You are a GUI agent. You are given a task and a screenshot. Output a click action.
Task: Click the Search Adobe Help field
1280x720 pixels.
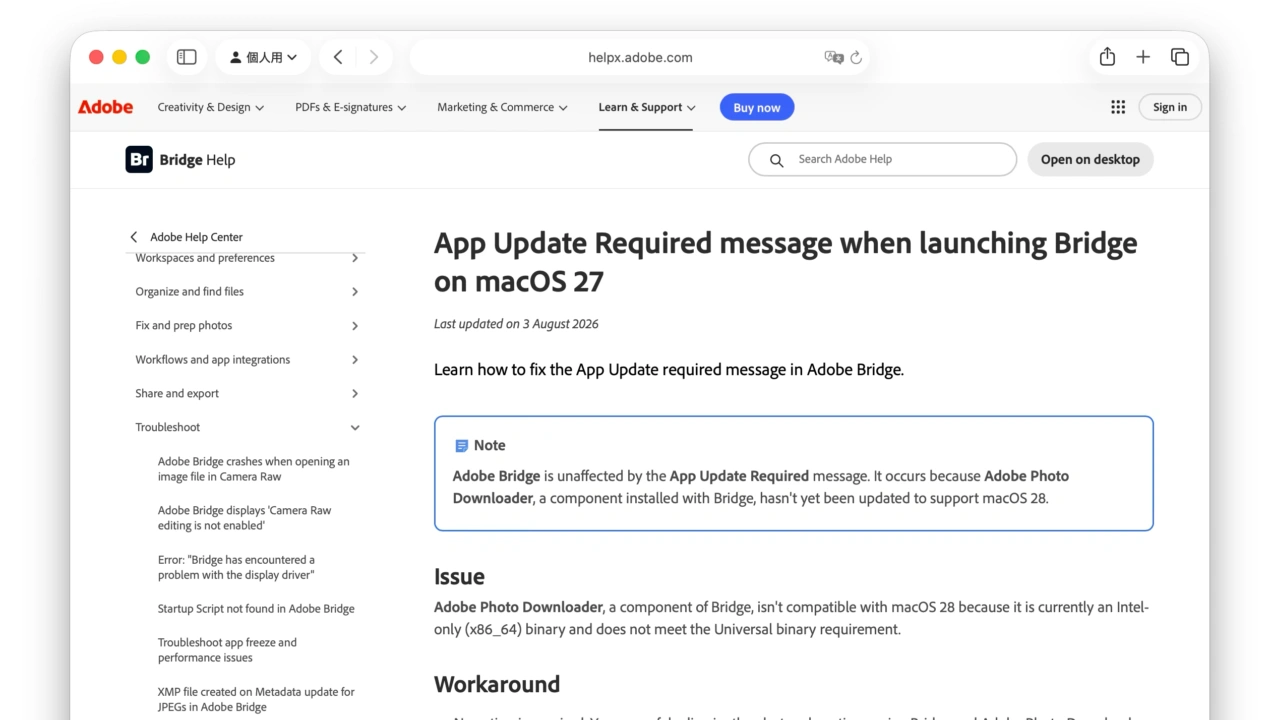click(x=882, y=159)
